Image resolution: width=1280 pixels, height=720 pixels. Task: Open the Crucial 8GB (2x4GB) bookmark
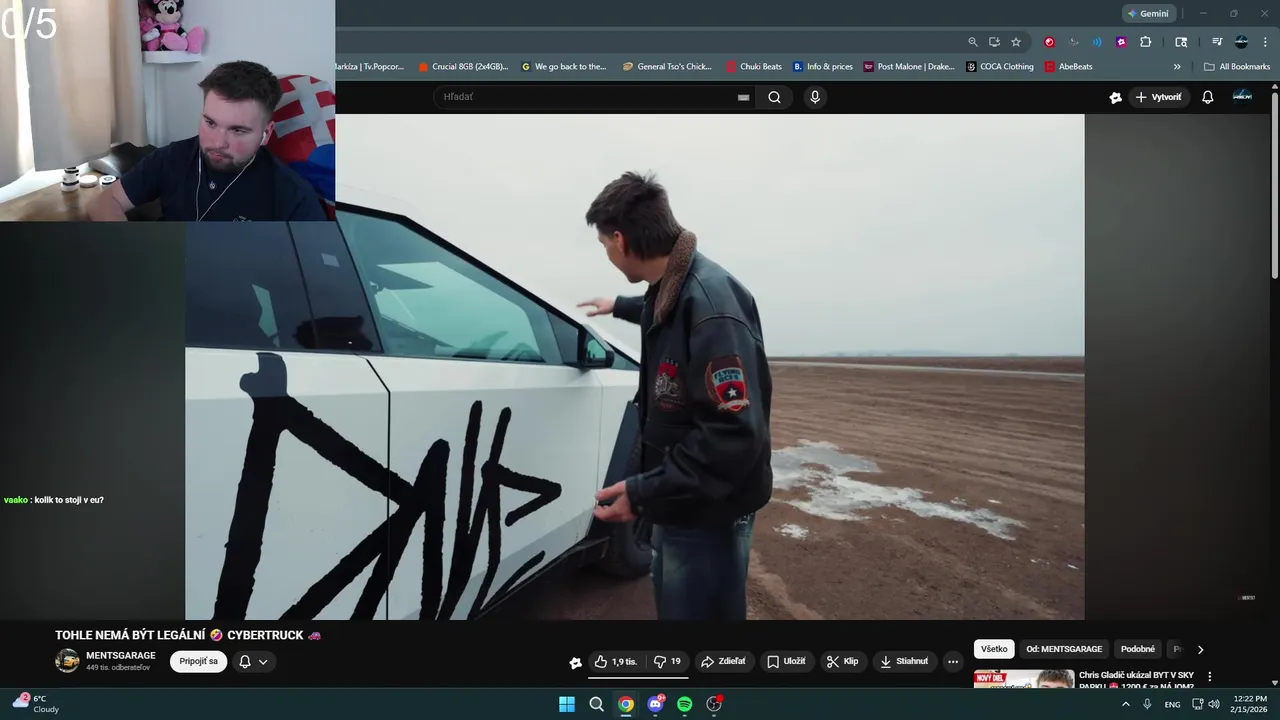463,67
